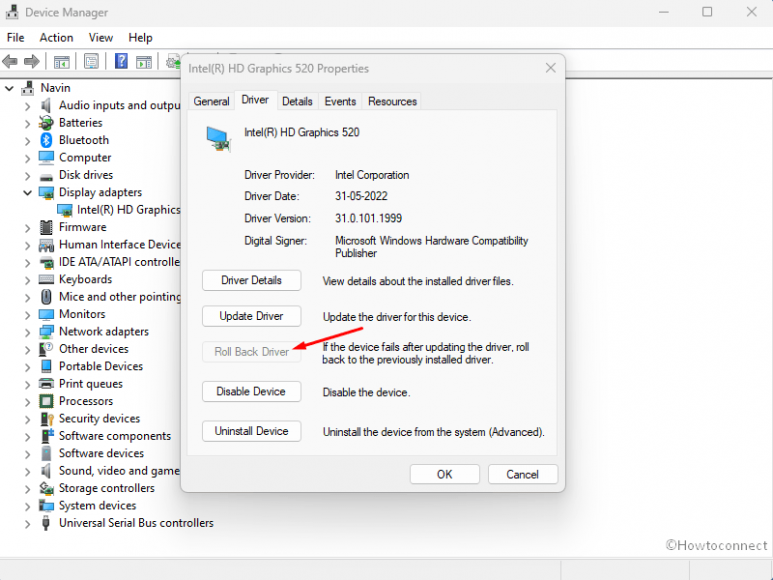Open the View menu
Image resolution: width=773 pixels, height=580 pixels.
pos(101,37)
